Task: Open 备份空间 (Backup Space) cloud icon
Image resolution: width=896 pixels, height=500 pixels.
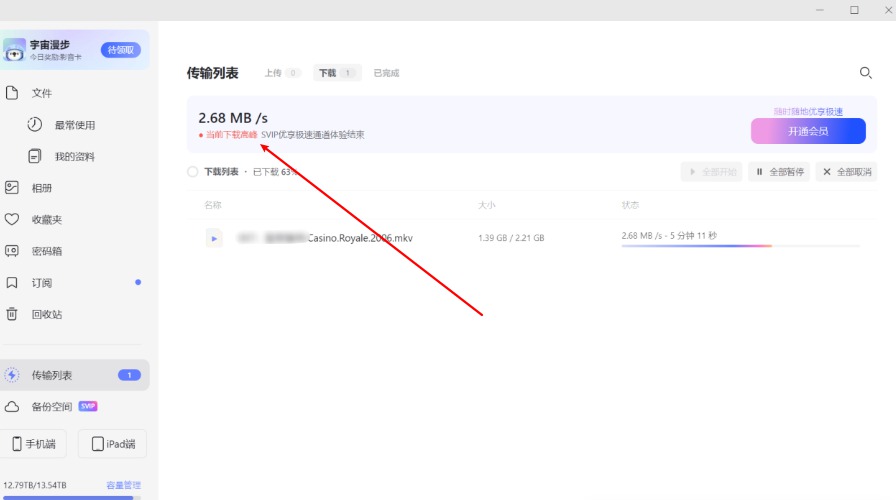Action: (12, 407)
